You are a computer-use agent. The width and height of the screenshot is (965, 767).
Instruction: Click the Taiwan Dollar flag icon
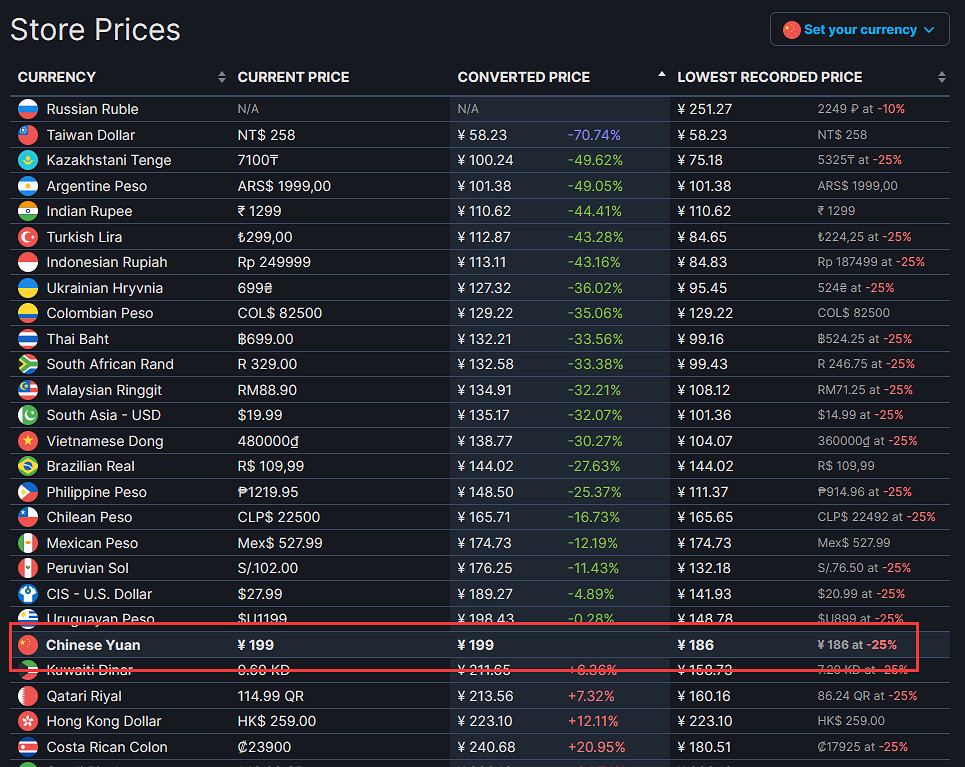tap(28, 135)
